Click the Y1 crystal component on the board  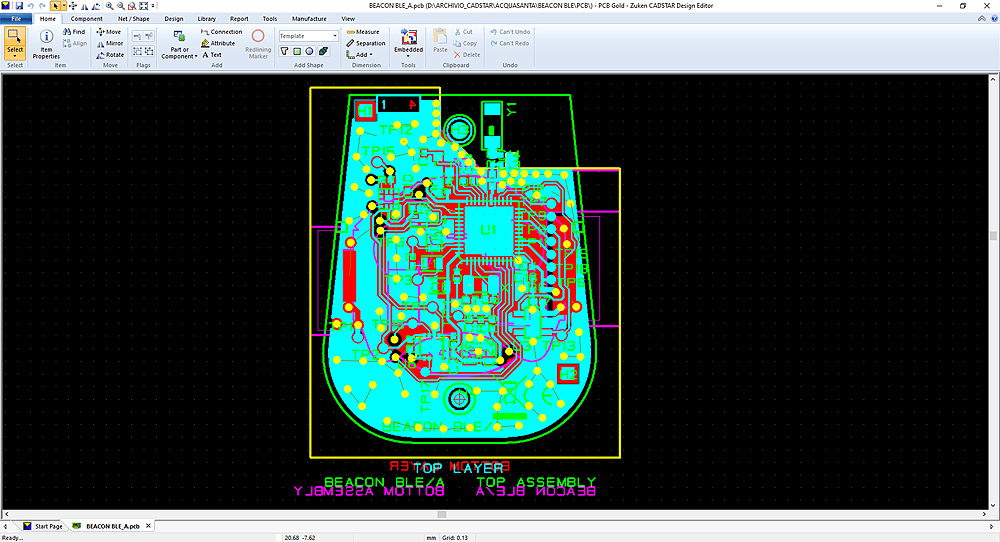[x=491, y=126]
